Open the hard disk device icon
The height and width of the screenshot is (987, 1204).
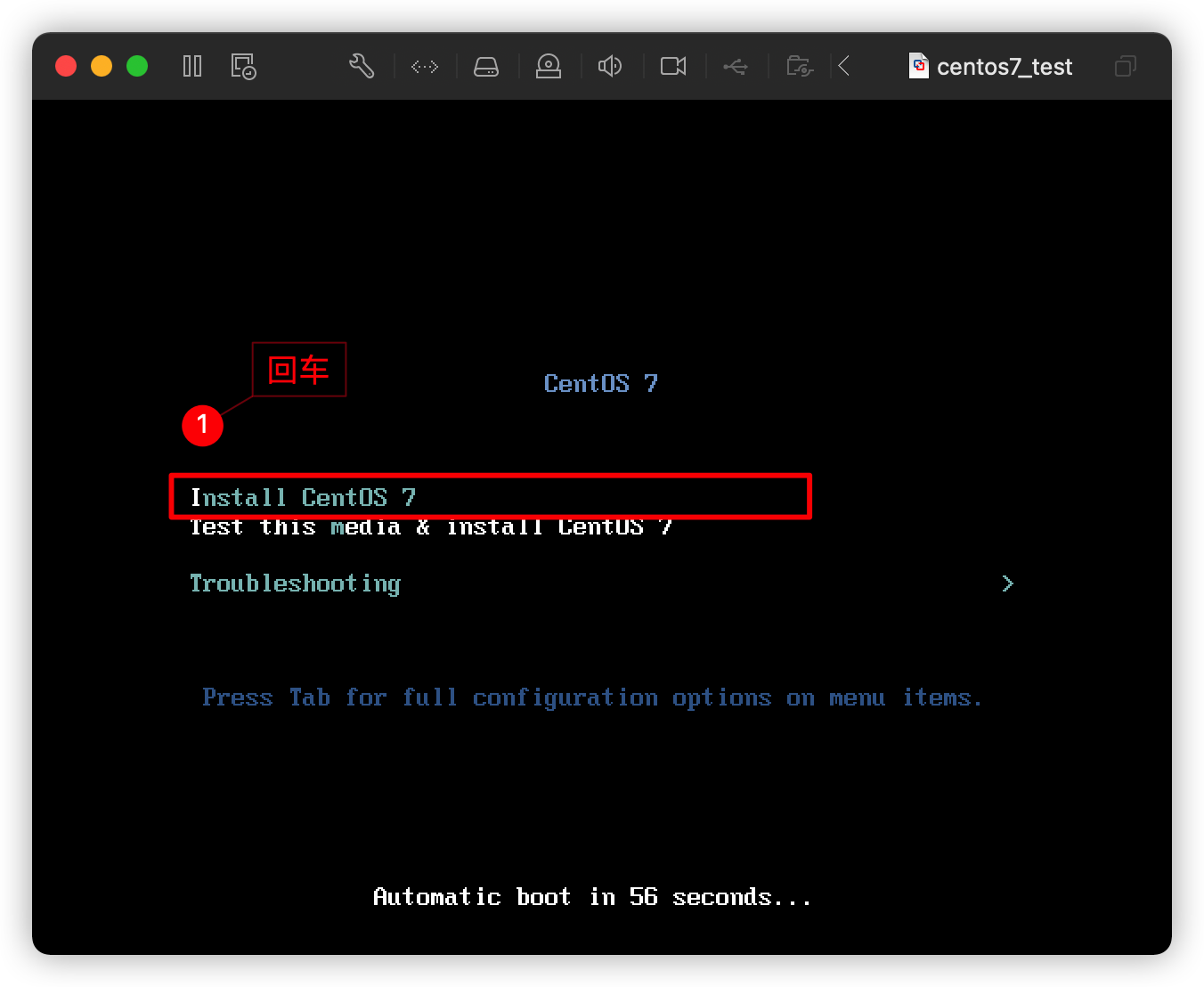(486, 67)
